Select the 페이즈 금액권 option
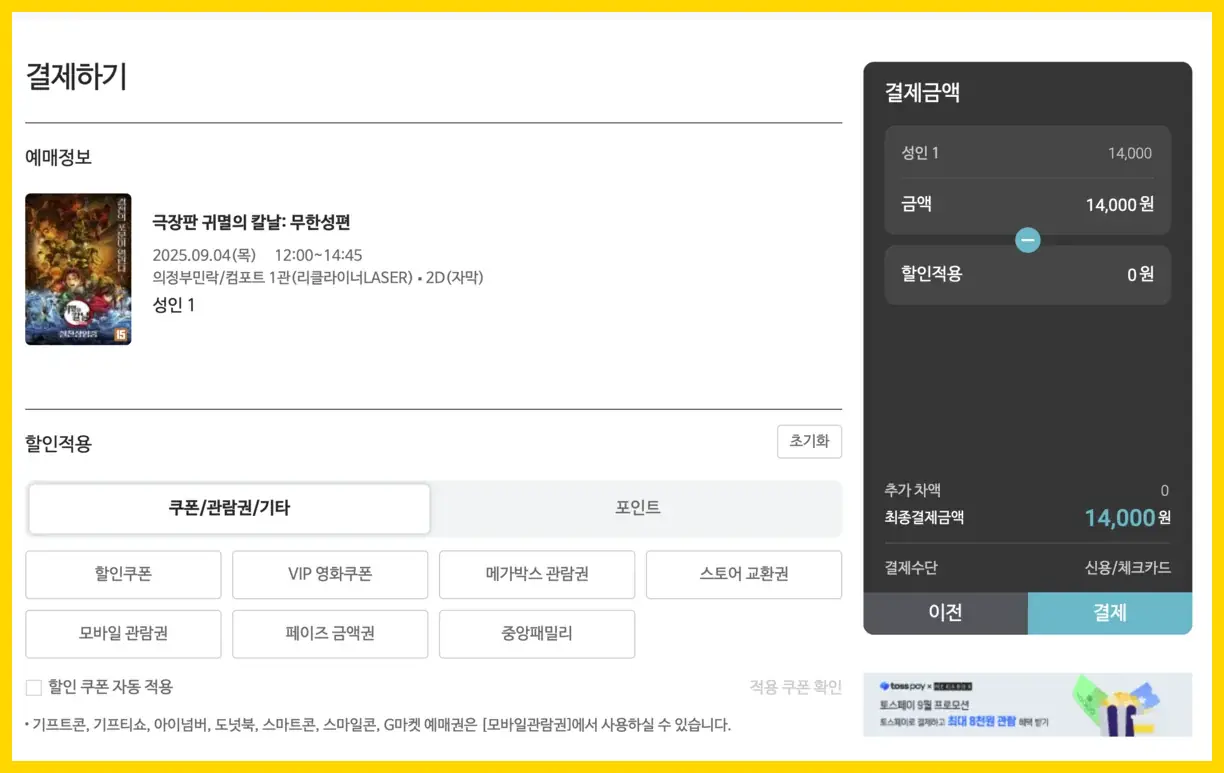This screenshot has width=1224, height=773. 330,634
